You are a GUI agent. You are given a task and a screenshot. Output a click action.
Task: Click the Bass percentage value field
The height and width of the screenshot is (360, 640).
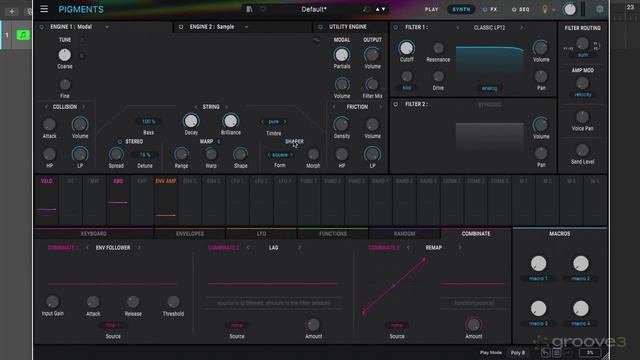click(x=149, y=122)
